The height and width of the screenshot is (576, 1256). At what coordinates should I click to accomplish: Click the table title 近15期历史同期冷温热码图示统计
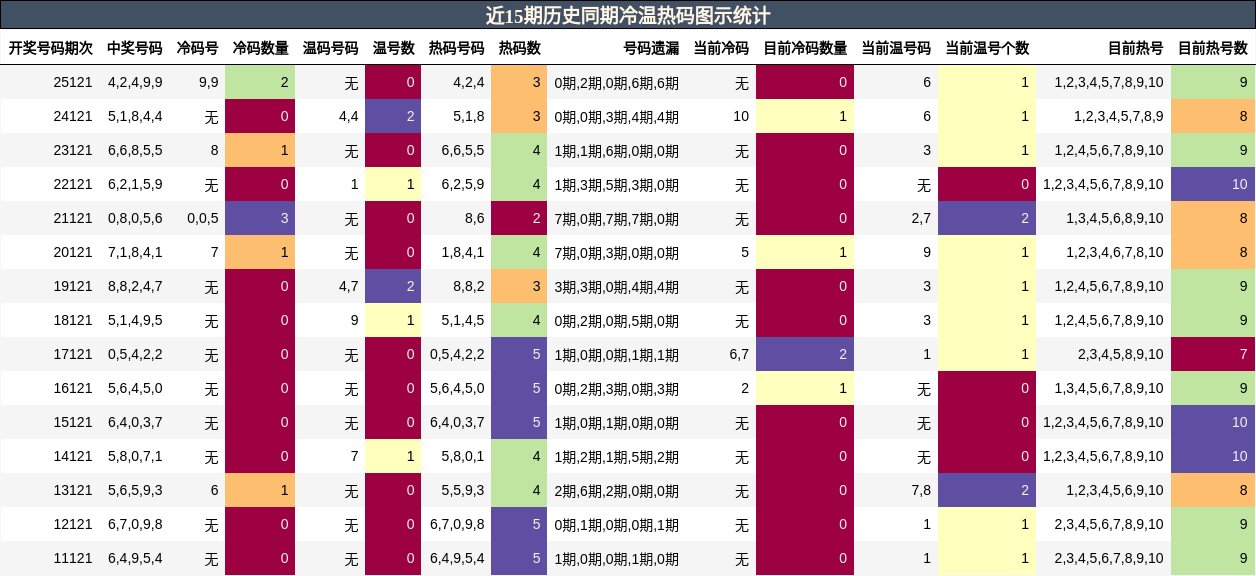click(x=628, y=15)
